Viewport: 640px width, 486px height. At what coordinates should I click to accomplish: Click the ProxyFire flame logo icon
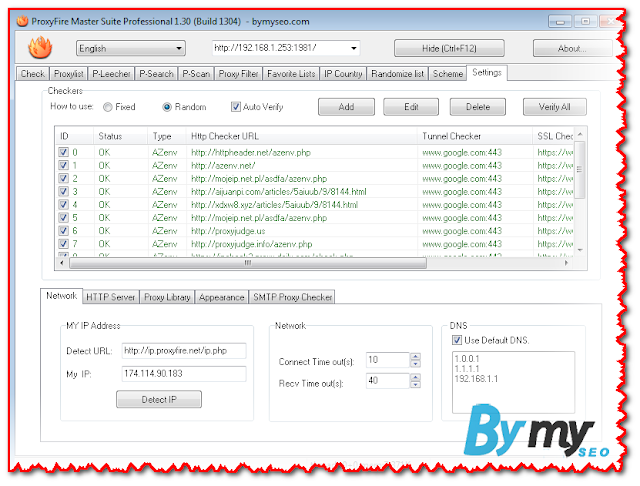40,47
